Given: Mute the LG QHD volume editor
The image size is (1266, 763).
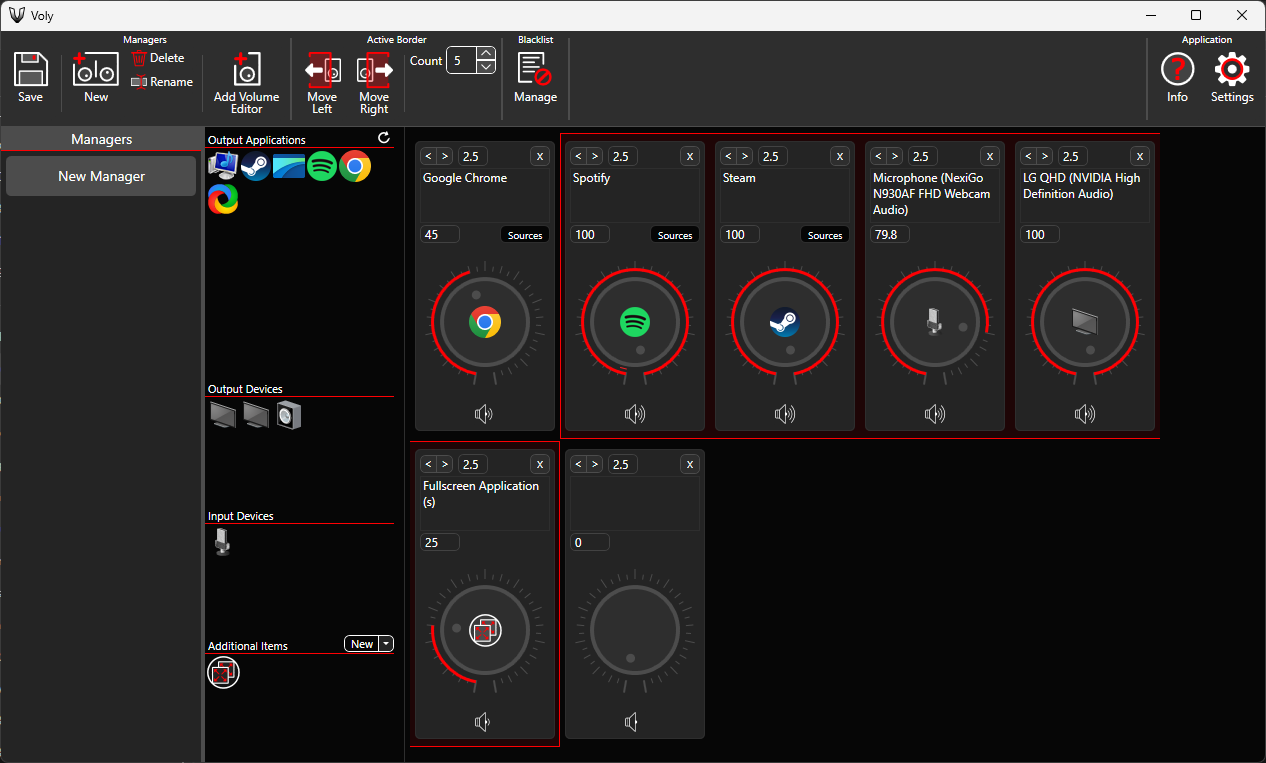Looking at the screenshot, I should (x=1084, y=413).
